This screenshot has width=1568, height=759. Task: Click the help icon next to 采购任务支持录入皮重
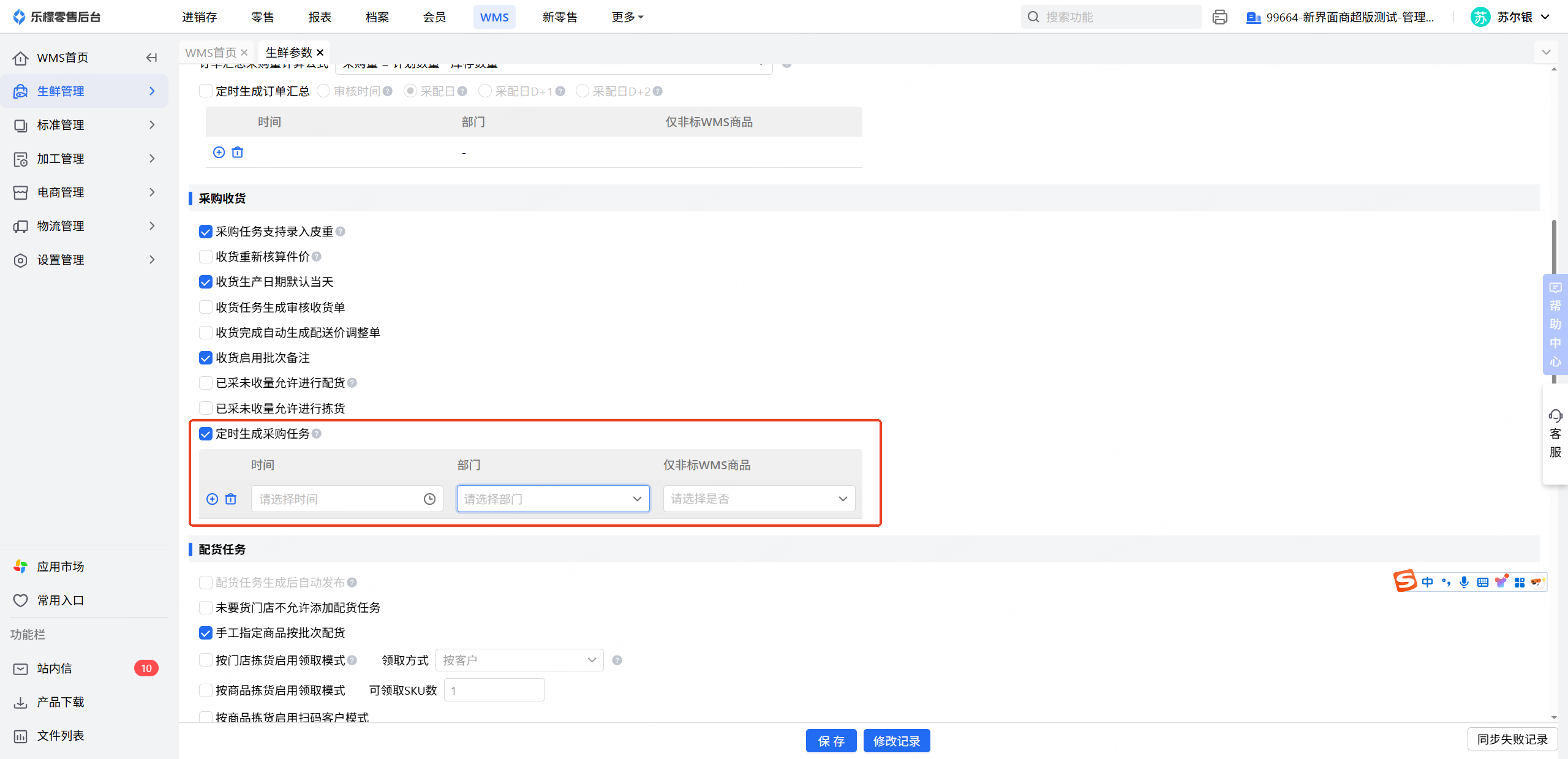341,232
